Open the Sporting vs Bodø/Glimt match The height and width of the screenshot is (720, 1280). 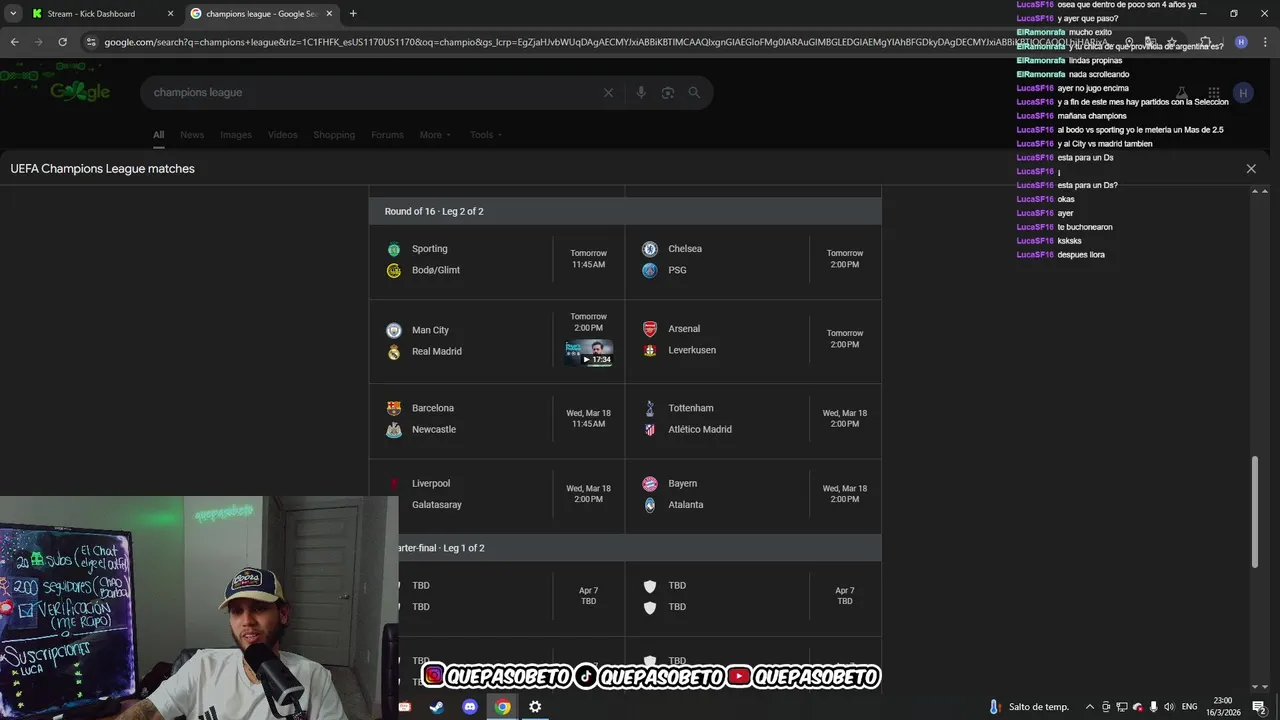497,260
